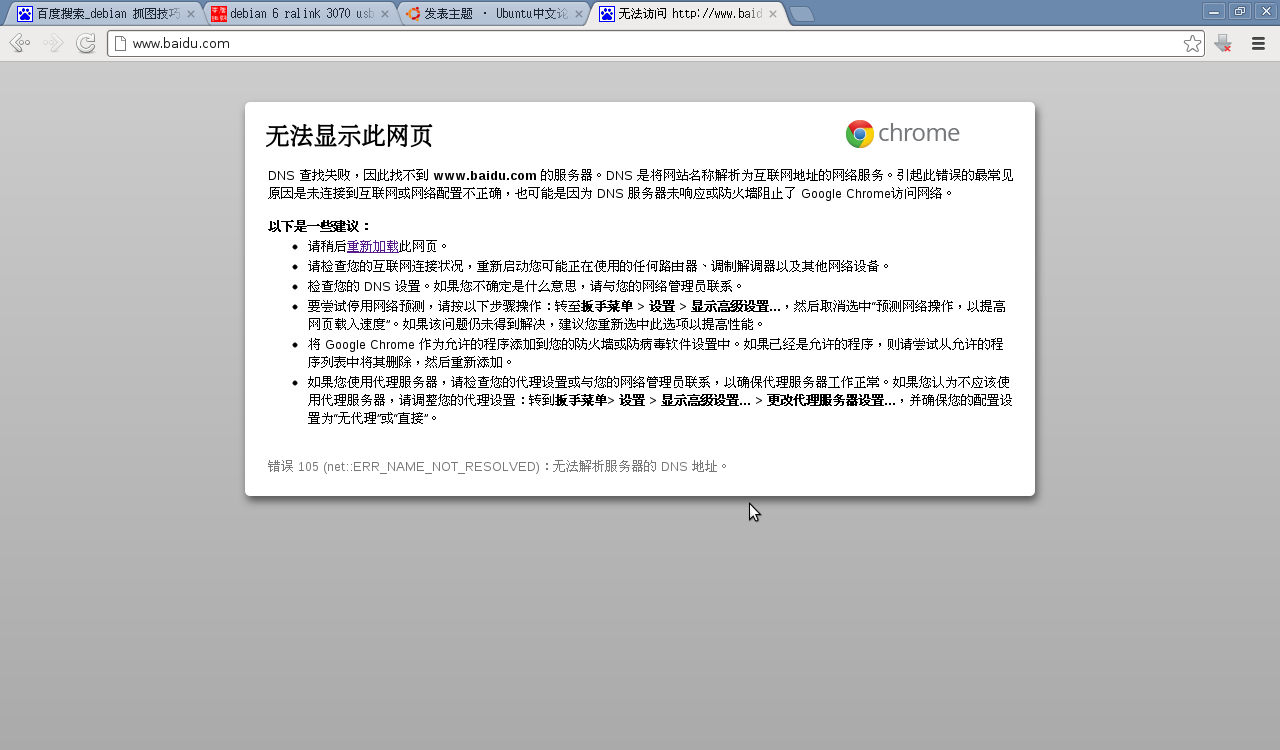Close the browser window
The image size is (1280, 750).
point(1264,11)
